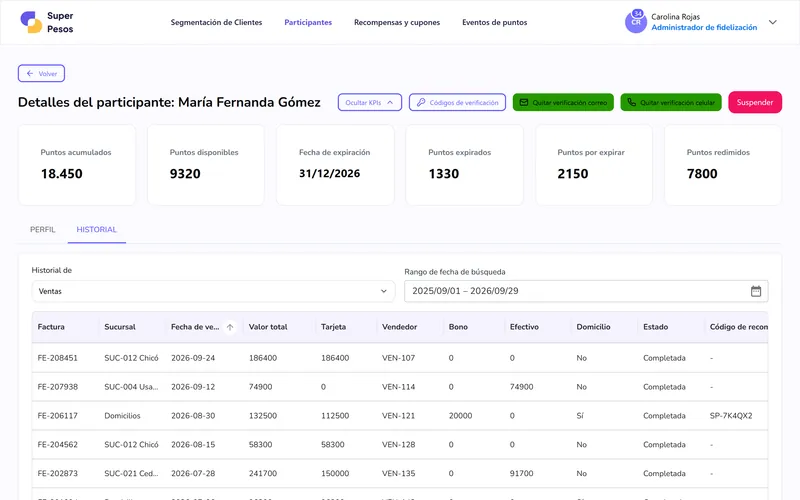This screenshot has width=800, height=500.
Task: Click vendor cell VEN-114
Action: click(x=398, y=387)
